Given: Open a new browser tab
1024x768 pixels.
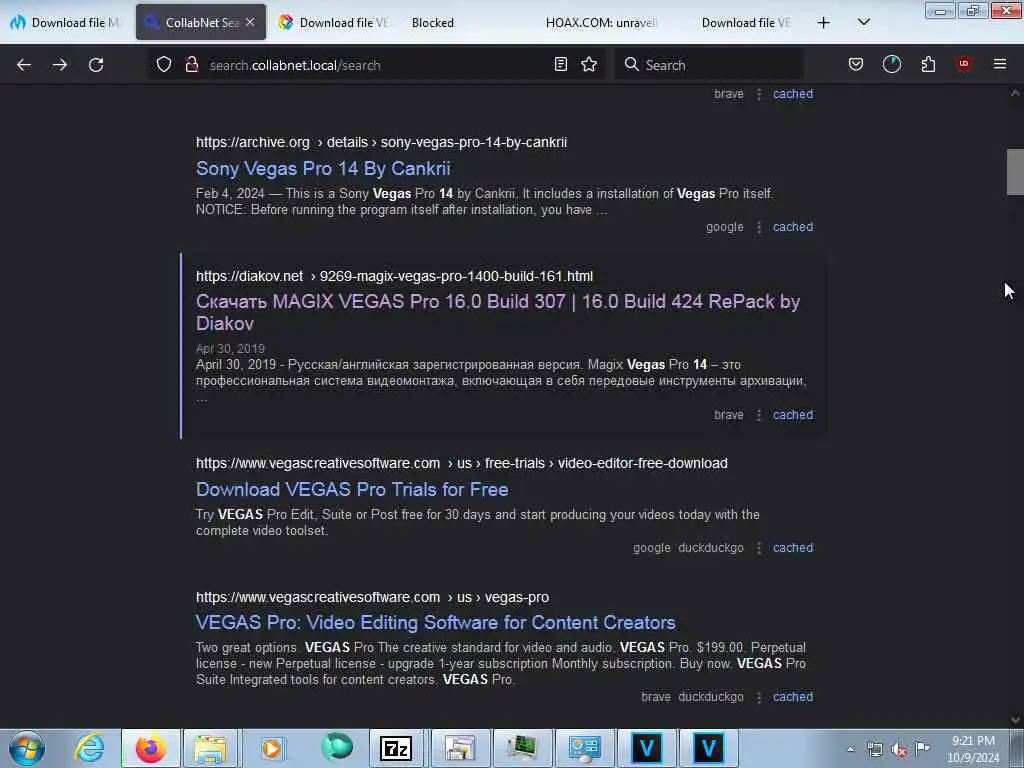Looking at the screenshot, I should pos(824,23).
